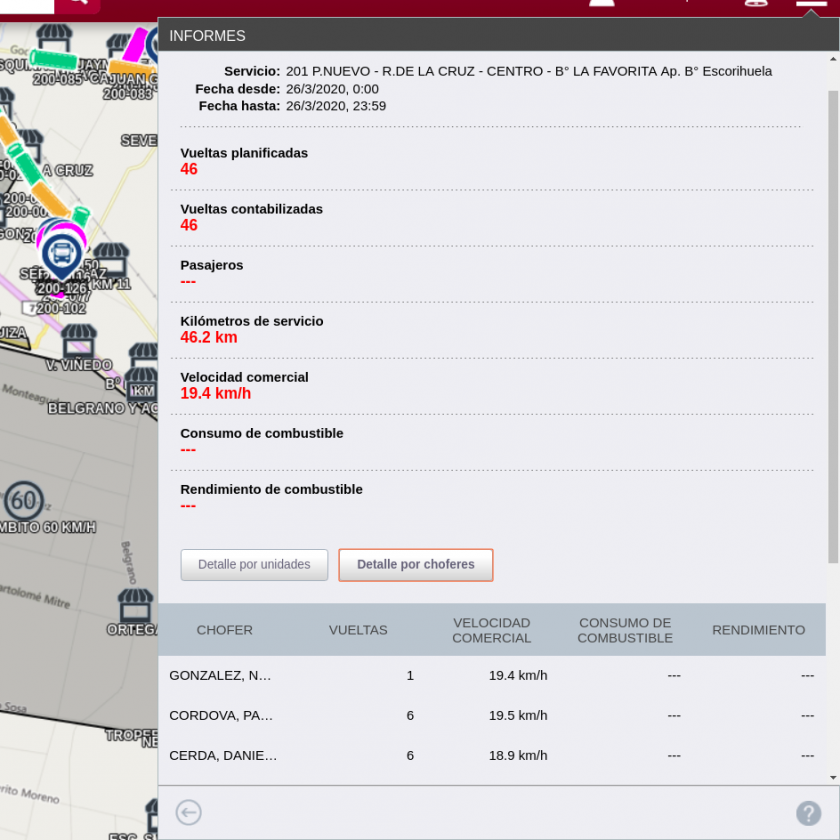This screenshot has width=840, height=840.
Task: Click the VUELTAS column header
Action: 358,630
